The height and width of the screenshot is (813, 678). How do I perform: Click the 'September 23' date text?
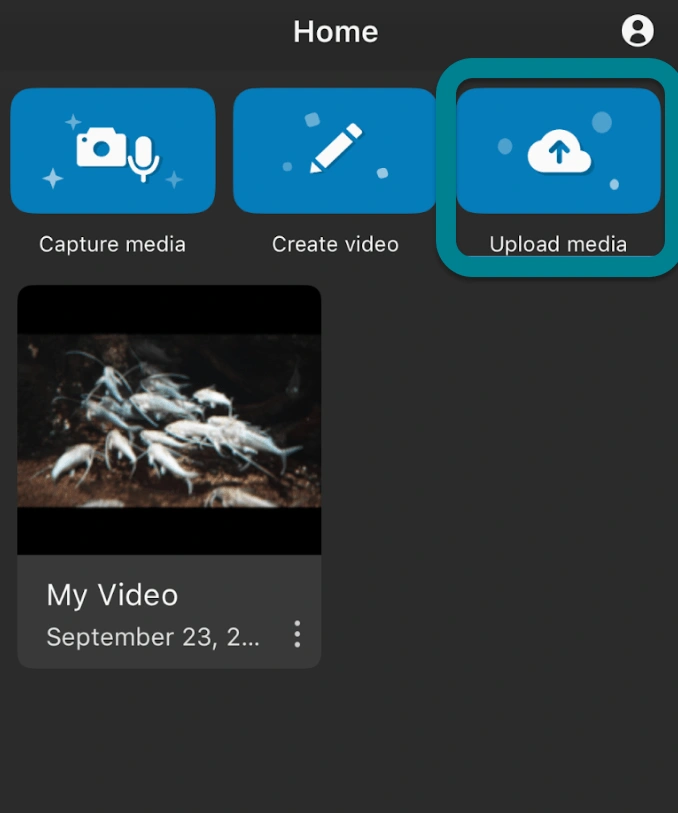pos(153,637)
